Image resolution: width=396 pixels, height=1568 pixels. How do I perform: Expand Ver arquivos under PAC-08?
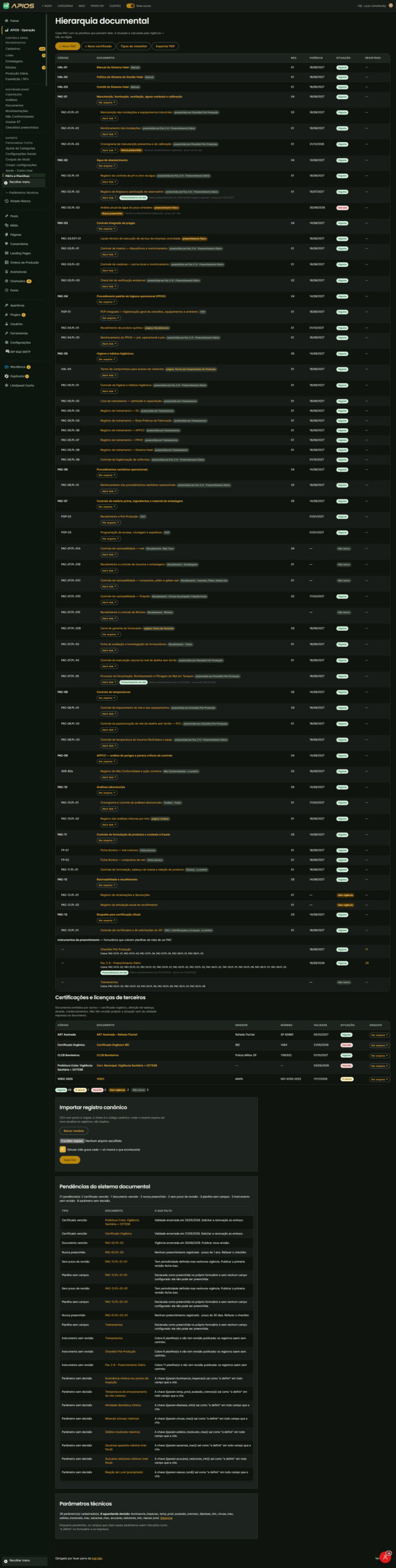(x=107, y=698)
